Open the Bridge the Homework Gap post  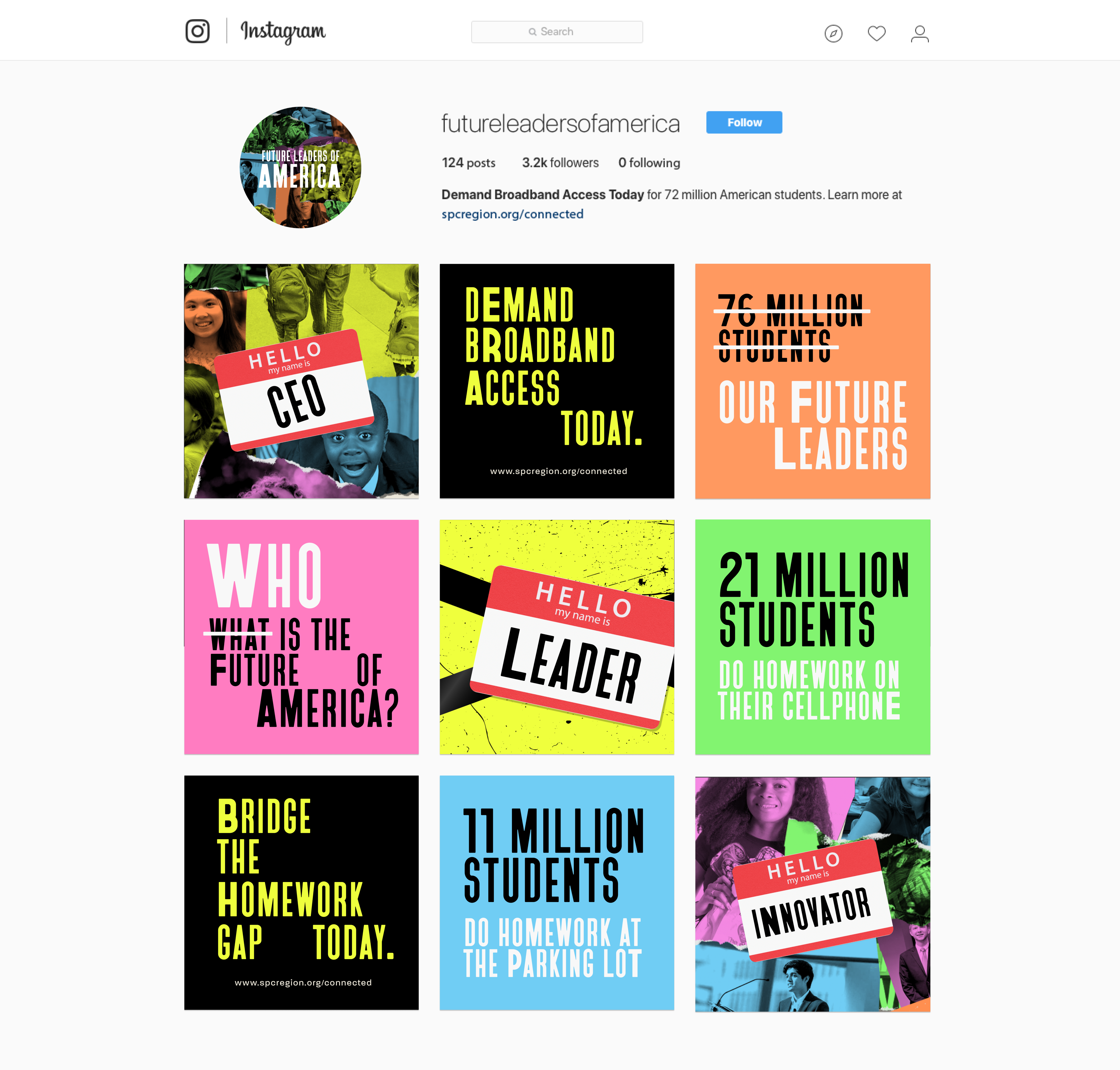tap(301, 893)
